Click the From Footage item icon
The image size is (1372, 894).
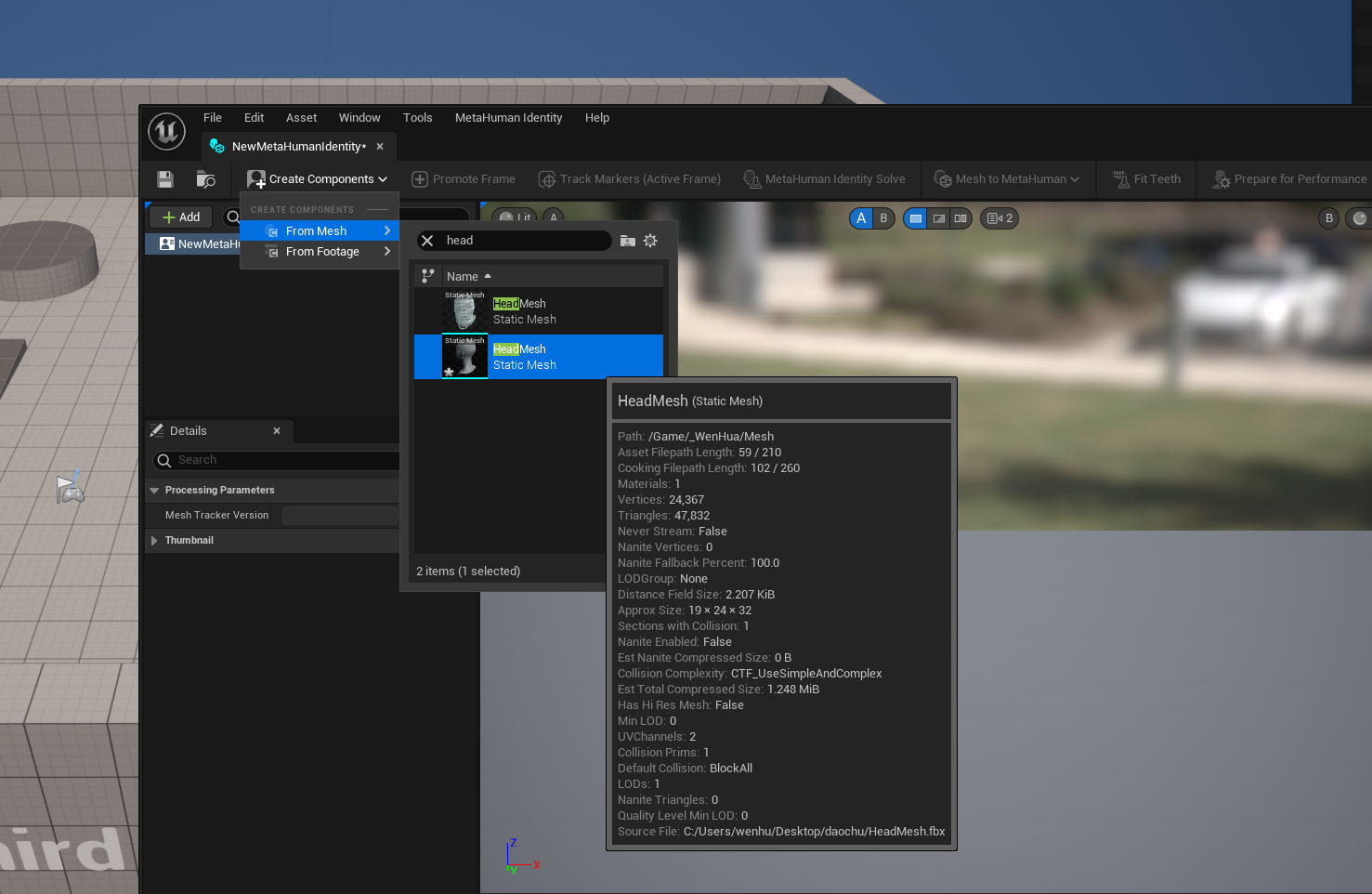(271, 252)
